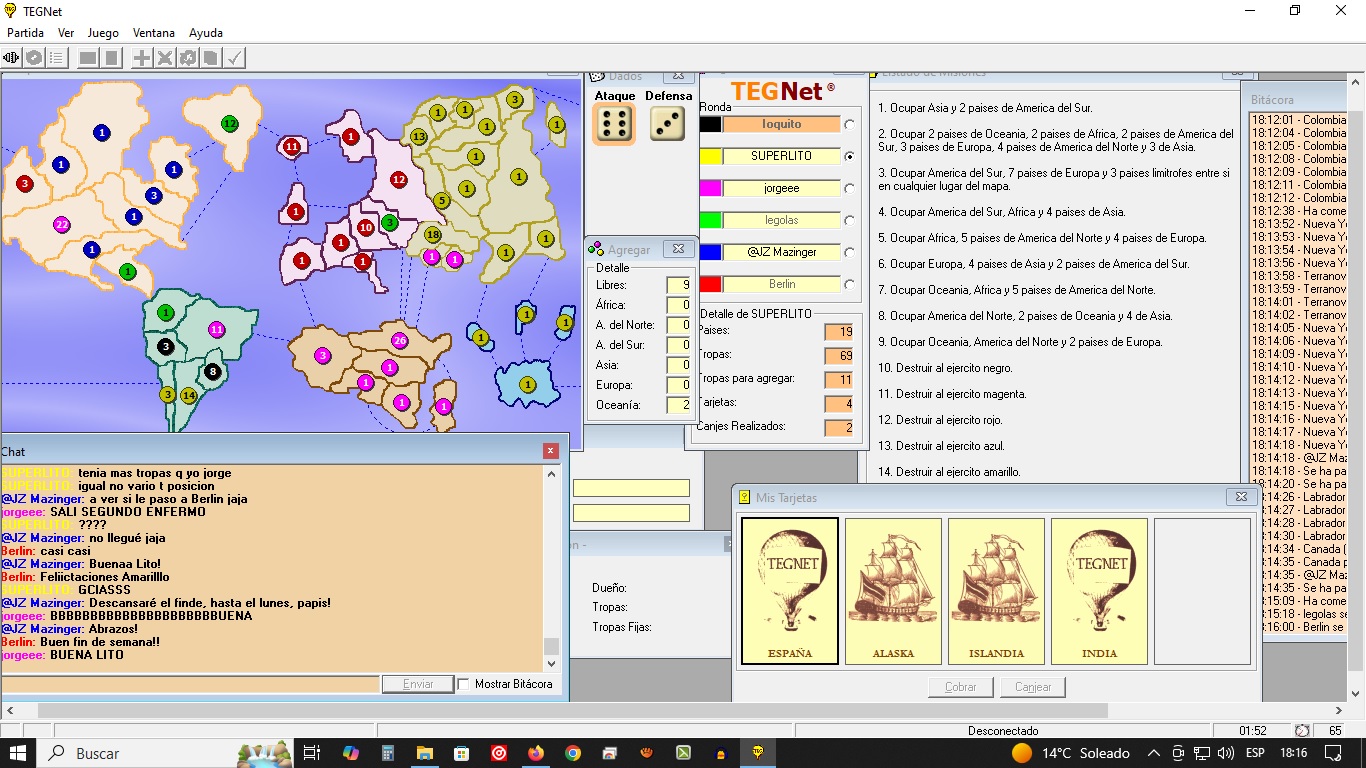Click the chat window vertical scrollbar
1366x768 pixels.
[551, 568]
